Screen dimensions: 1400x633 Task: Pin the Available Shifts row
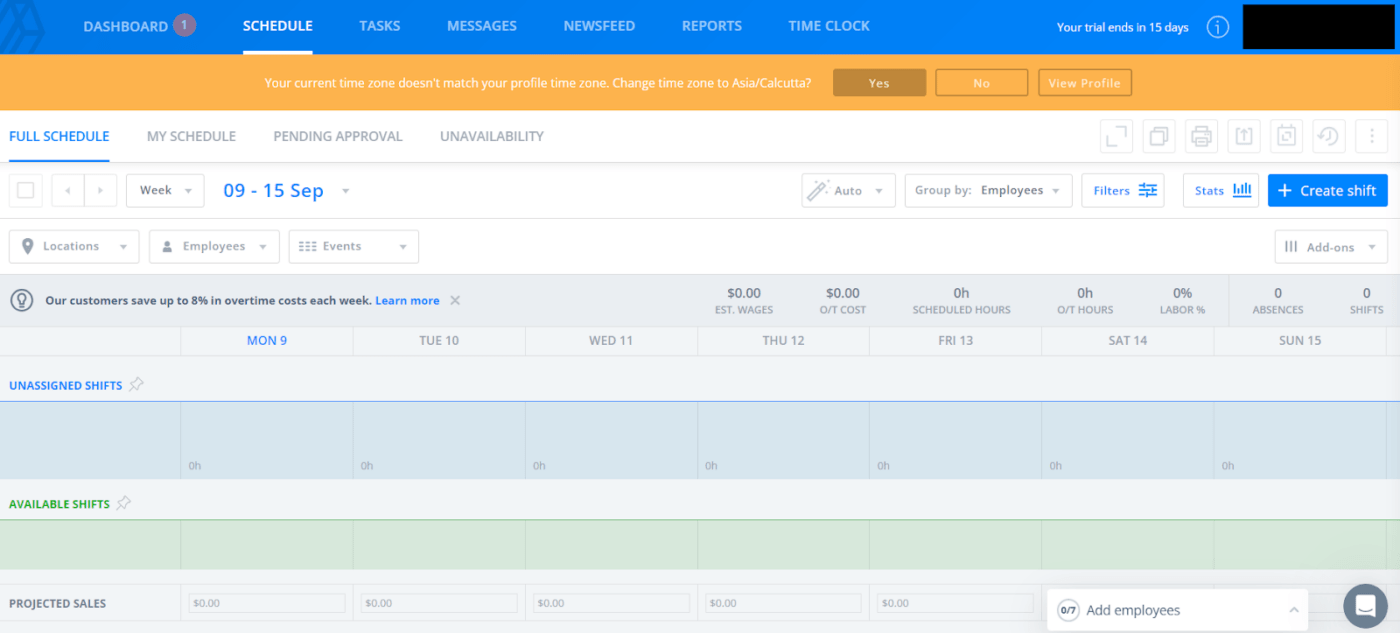123,503
